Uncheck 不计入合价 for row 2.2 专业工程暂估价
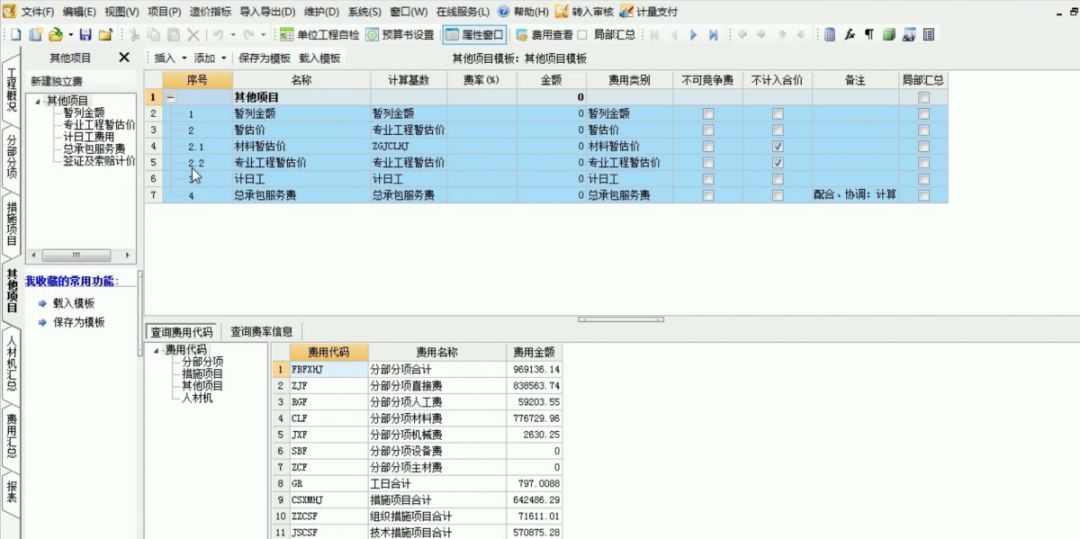 (x=778, y=163)
